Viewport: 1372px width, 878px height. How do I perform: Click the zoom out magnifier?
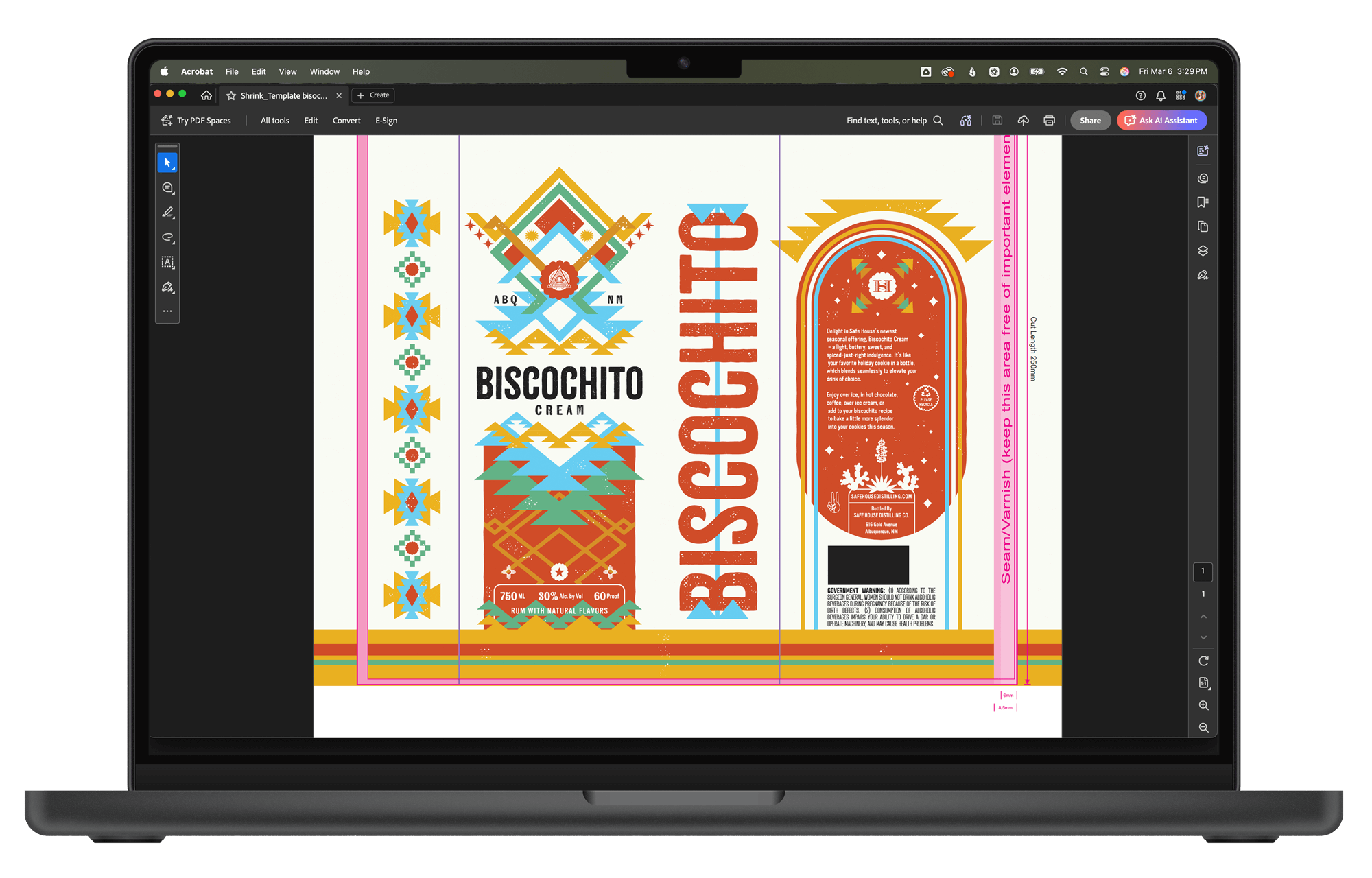(x=1203, y=728)
